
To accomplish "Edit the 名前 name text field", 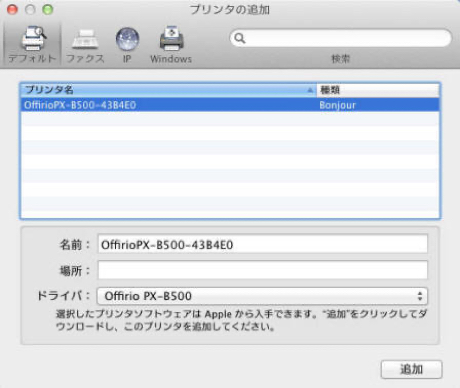I will (x=262, y=244).
